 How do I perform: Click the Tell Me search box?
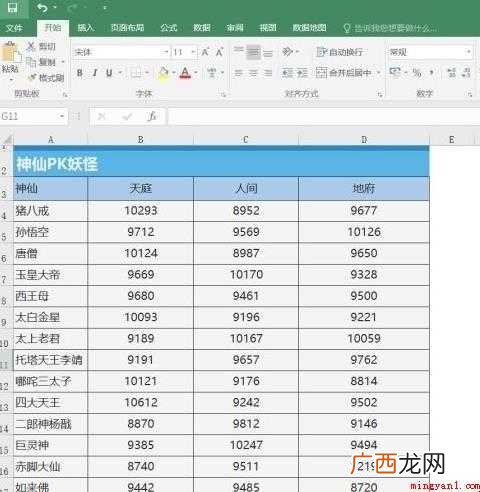(390, 28)
